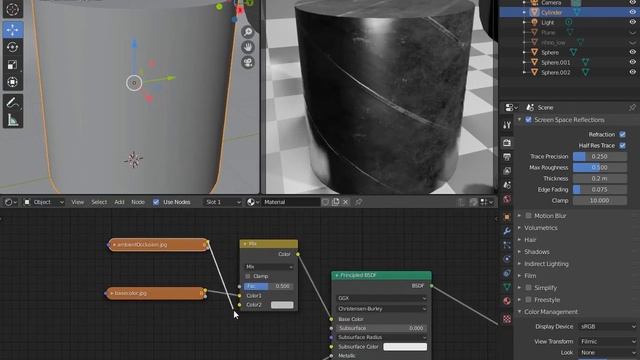This screenshot has width=640, height=360.
Task: Select the Cursor tool in viewport toolbar
Action: click(13, 9)
